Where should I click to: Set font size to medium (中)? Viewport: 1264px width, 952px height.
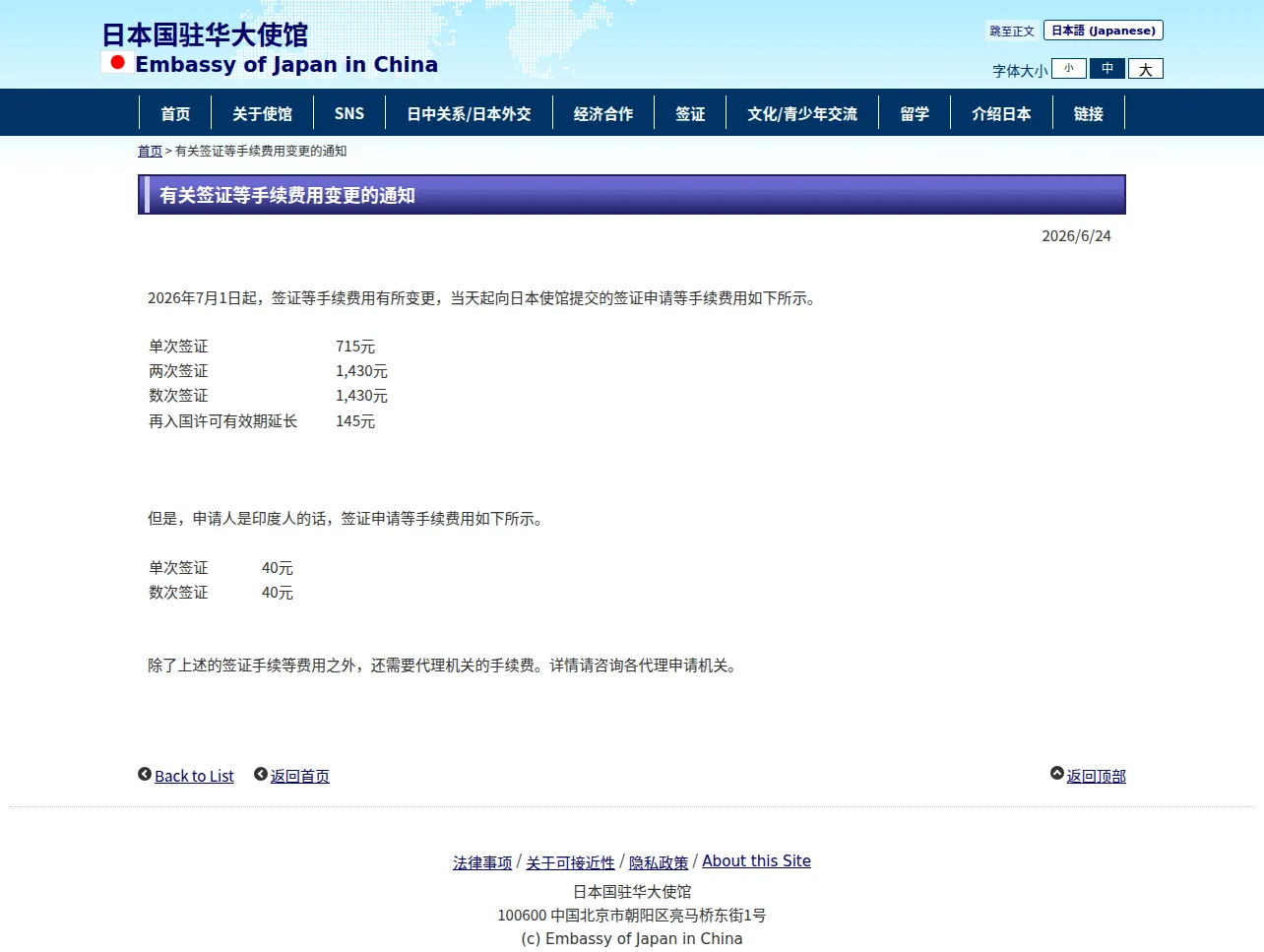pyautogui.click(x=1107, y=68)
